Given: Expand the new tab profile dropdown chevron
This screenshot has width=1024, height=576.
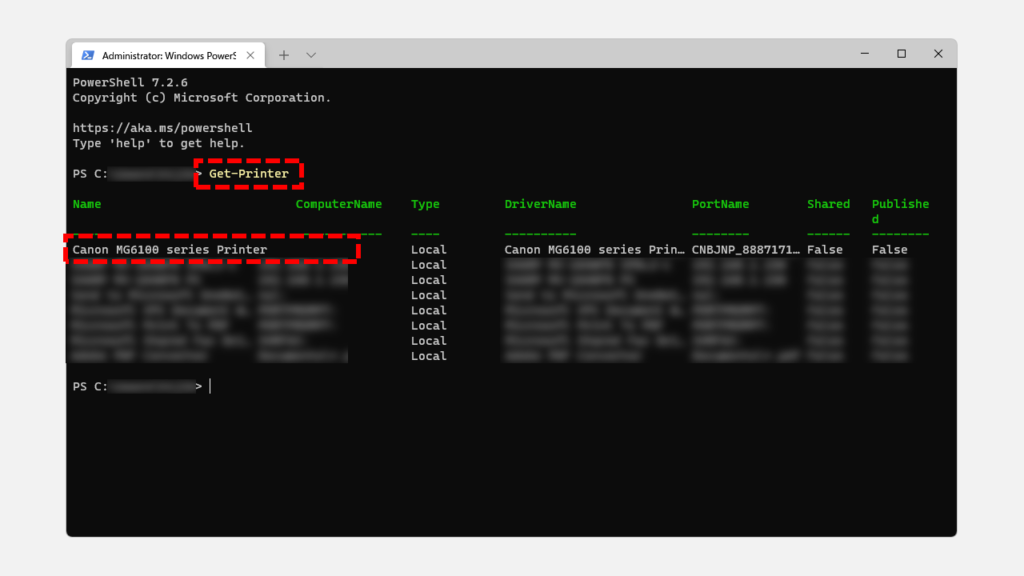Looking at the screenshot, I should click(311, 55).
